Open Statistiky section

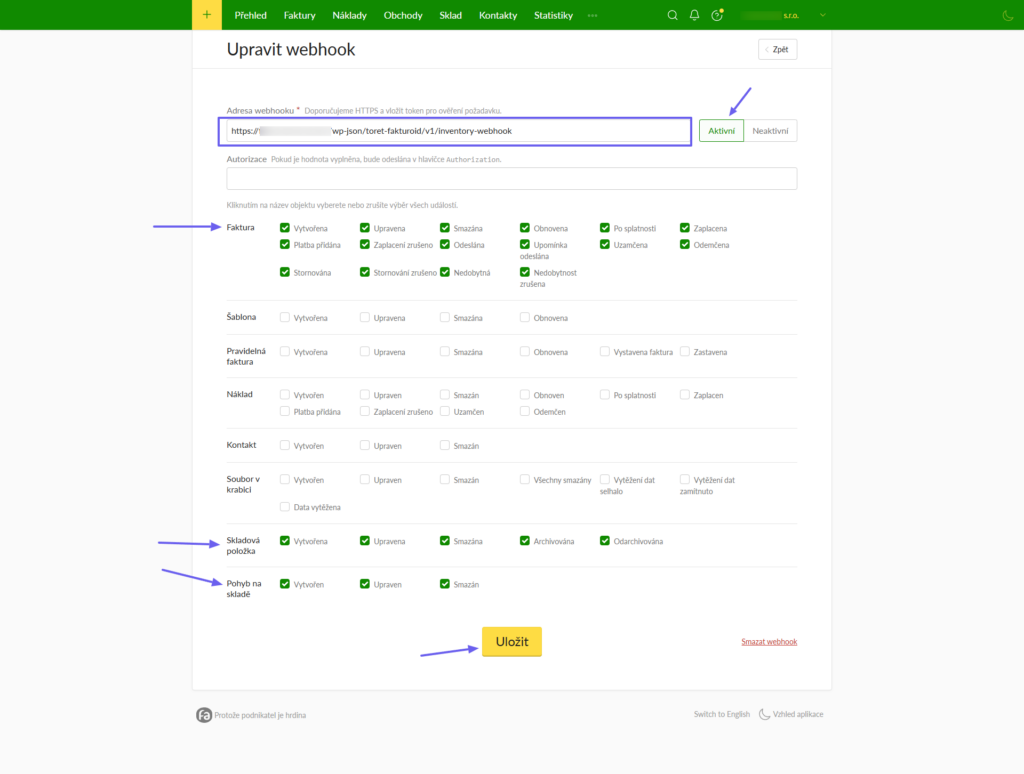pyautogui.click(x=553, y=15)
